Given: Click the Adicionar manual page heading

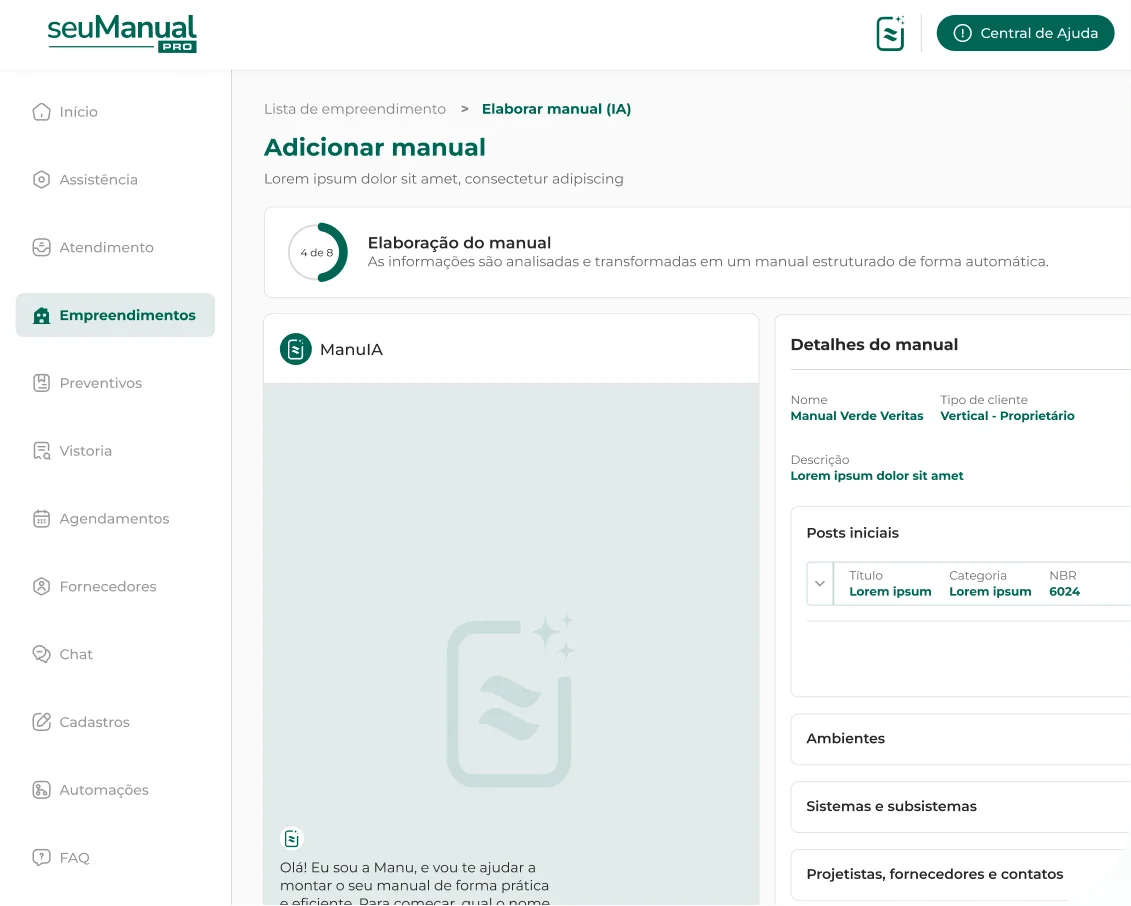Looking at the screenshot, I should 375,147.
